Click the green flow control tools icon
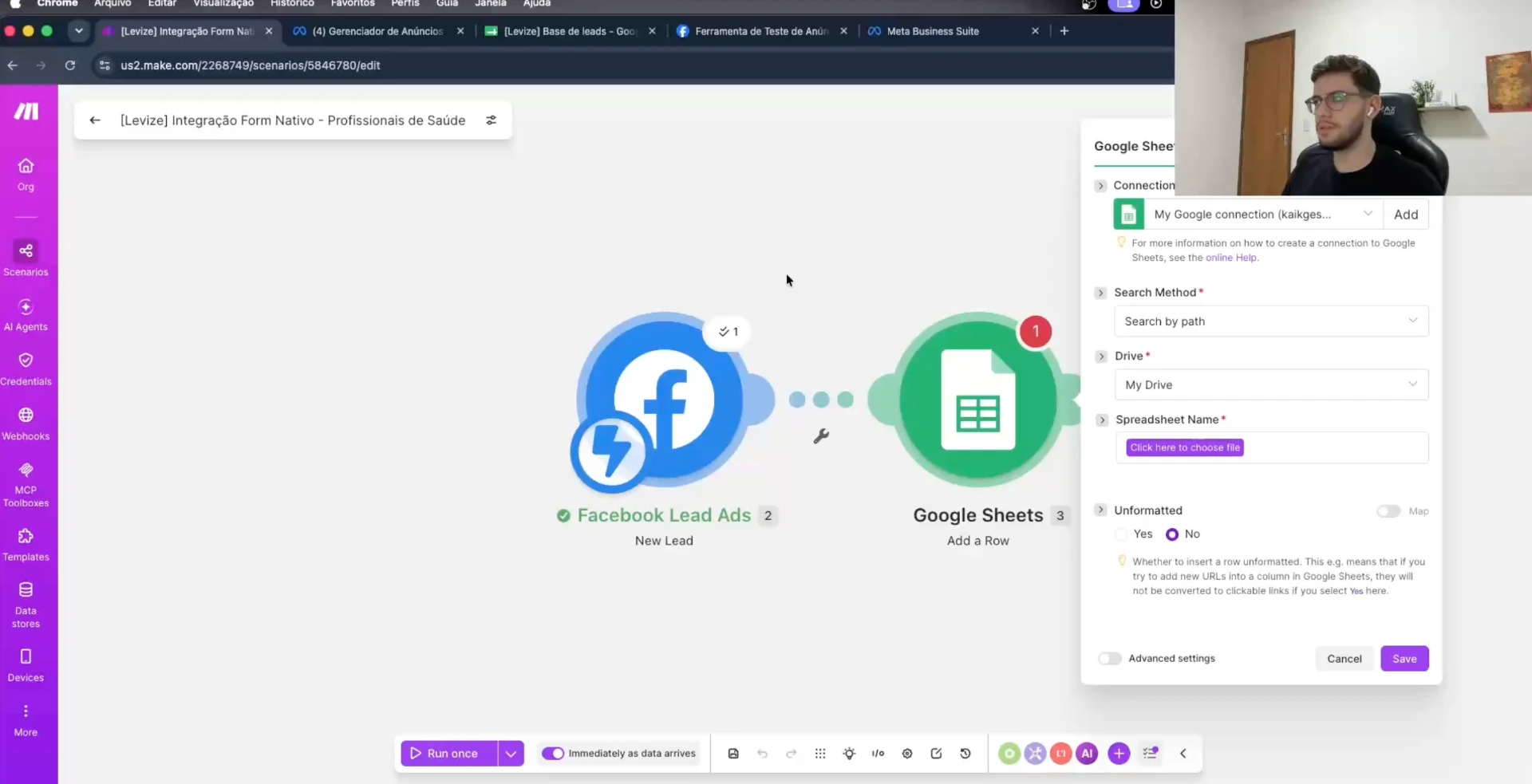The height and width of the screenshot is (784, 1532). (x=1009, y=754)
